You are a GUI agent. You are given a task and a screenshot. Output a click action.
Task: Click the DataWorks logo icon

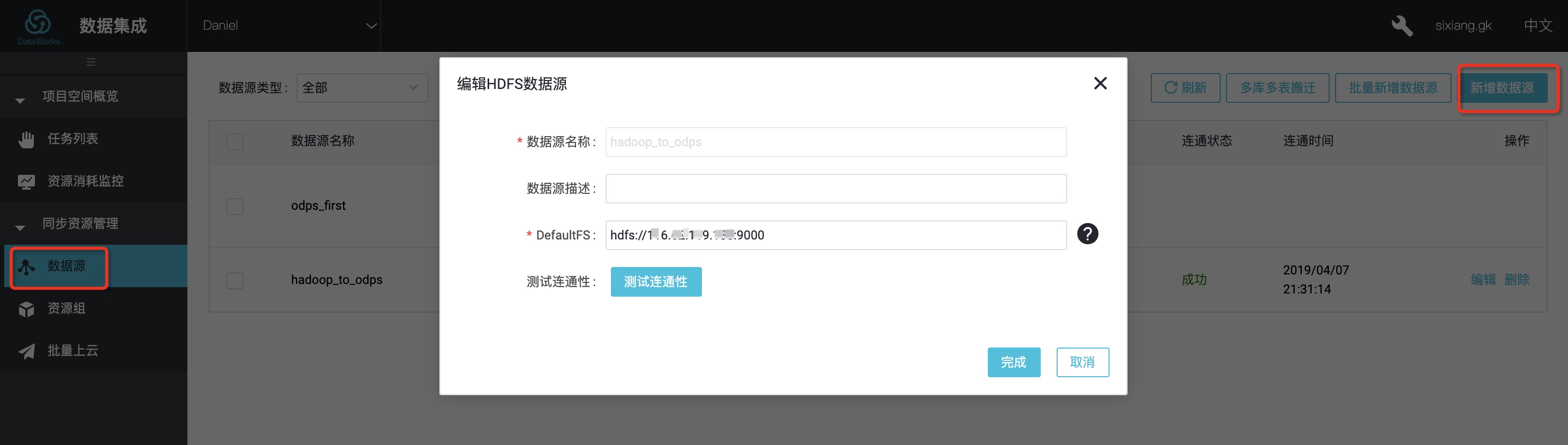tap(38, 24)
